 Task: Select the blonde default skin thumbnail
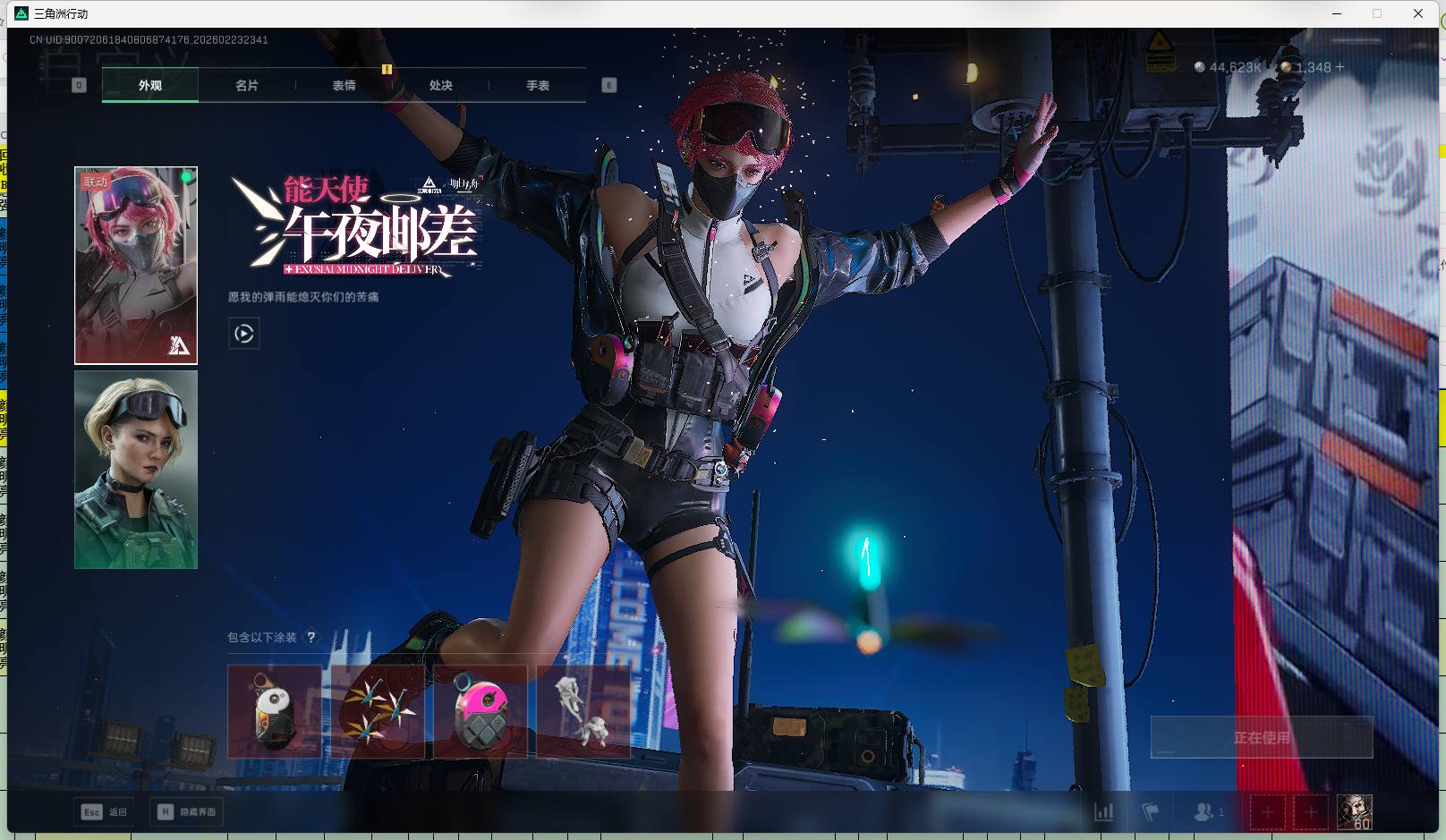pos(136,470)
